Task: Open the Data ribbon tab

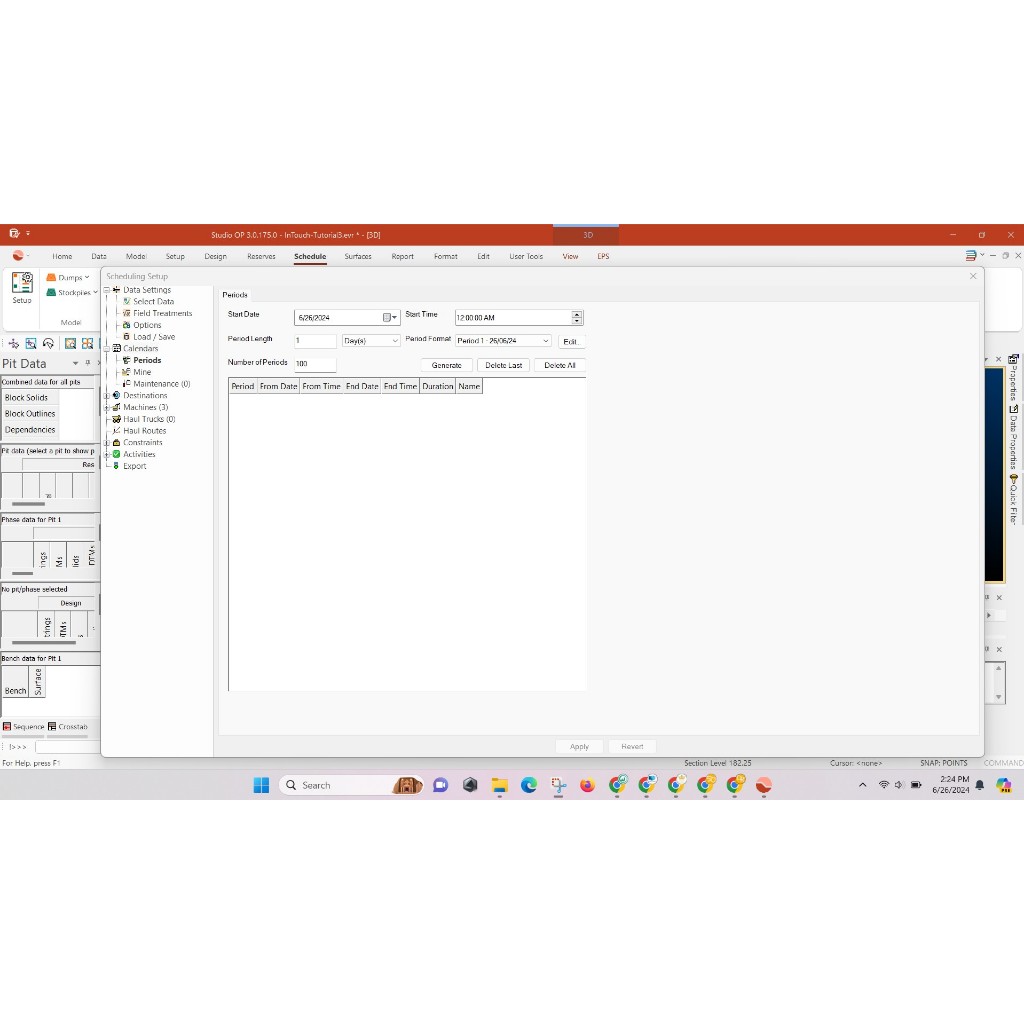Action: (99, 257)
